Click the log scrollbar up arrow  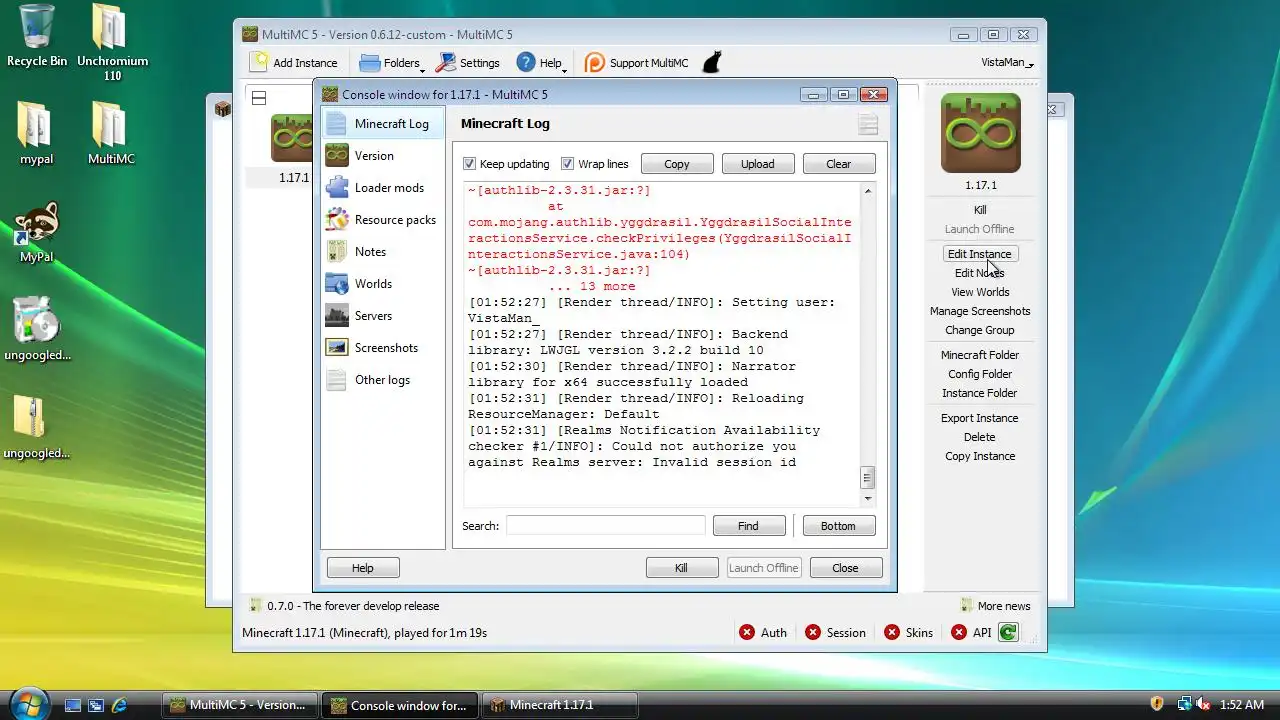coord(868,191)
